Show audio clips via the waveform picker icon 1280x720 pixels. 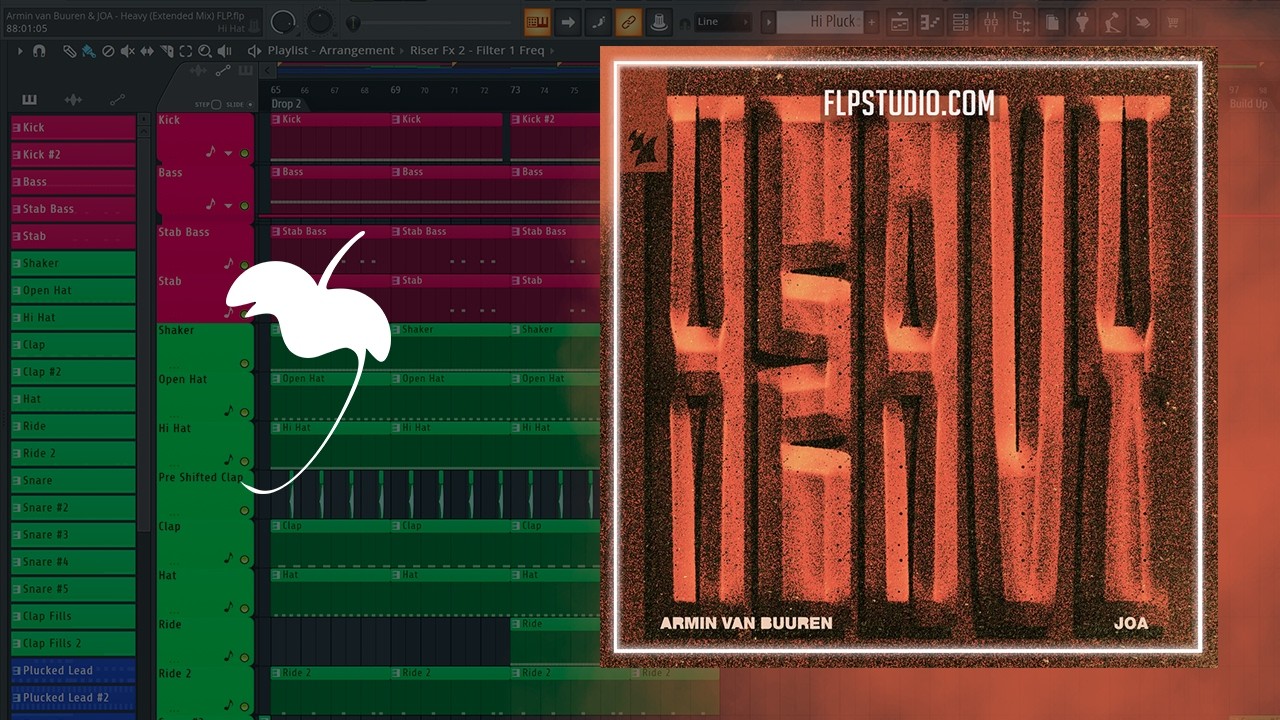click(x=73, y=100)
